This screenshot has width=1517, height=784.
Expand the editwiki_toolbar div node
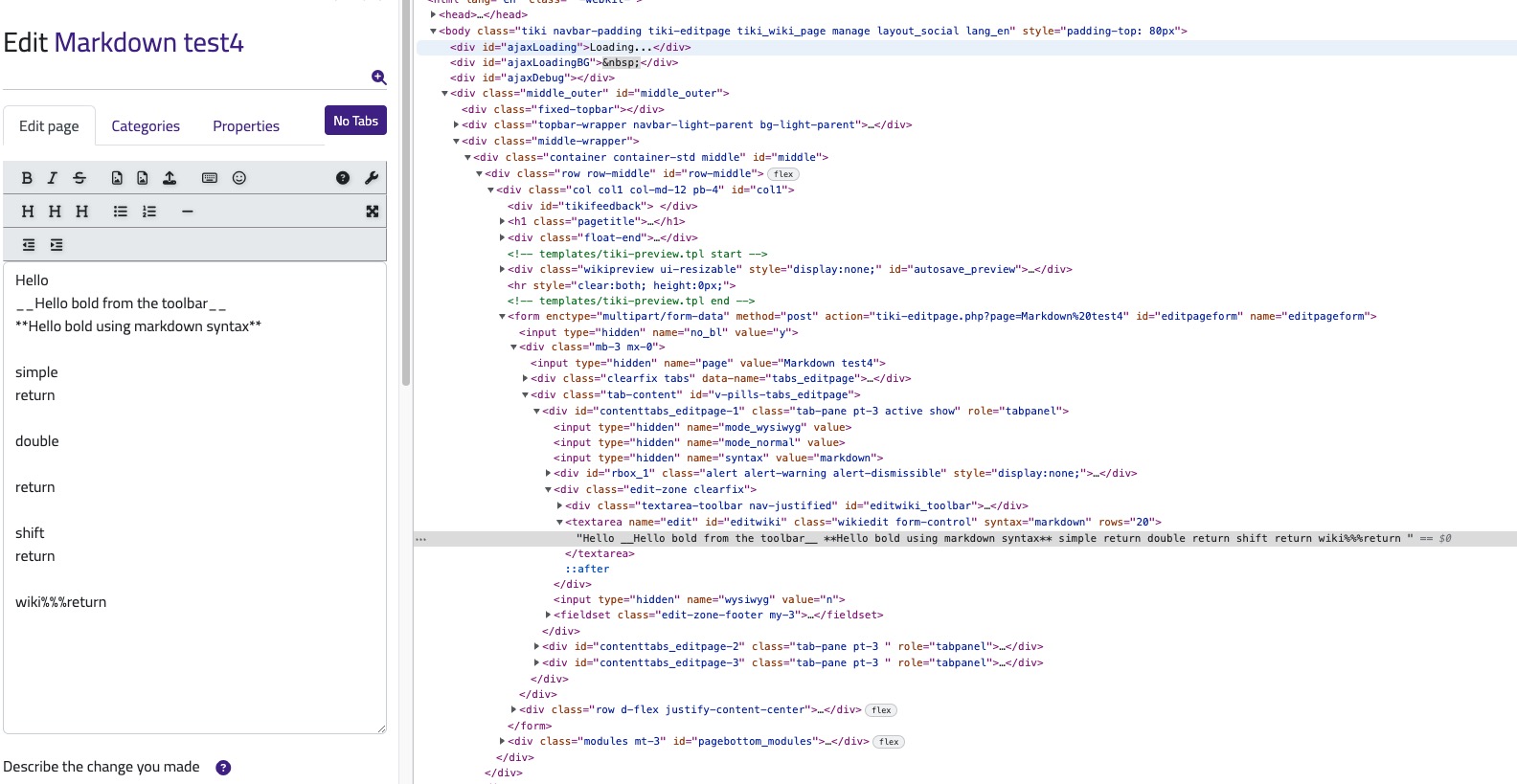pos(559,505)
